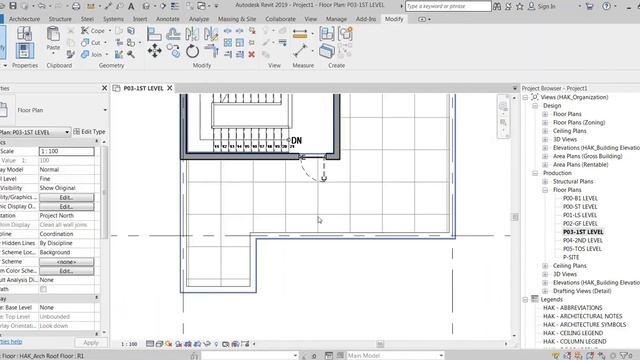Open P02-GF LEVEL floor plan
The image size is (640, 360).
coord(580,224)
